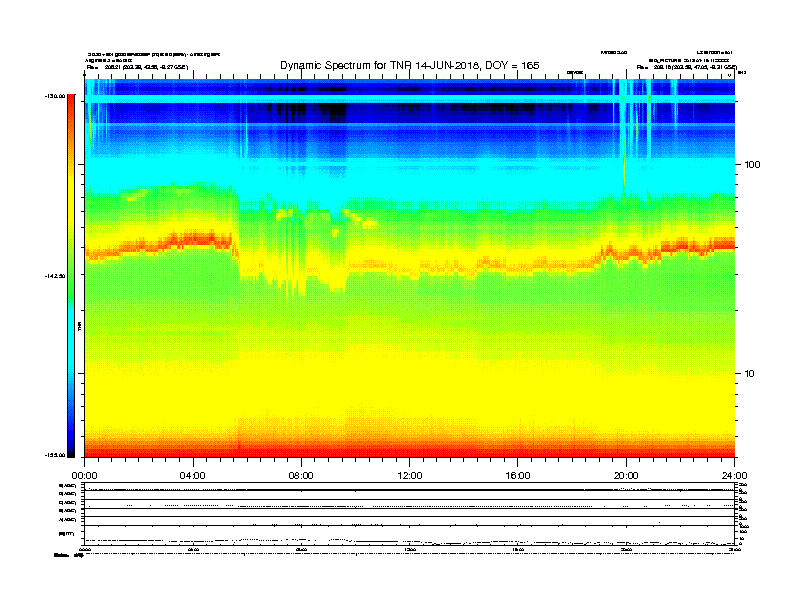Click the -142.50 colorbar label
The image size is (792, 612).
coord(55,276)
